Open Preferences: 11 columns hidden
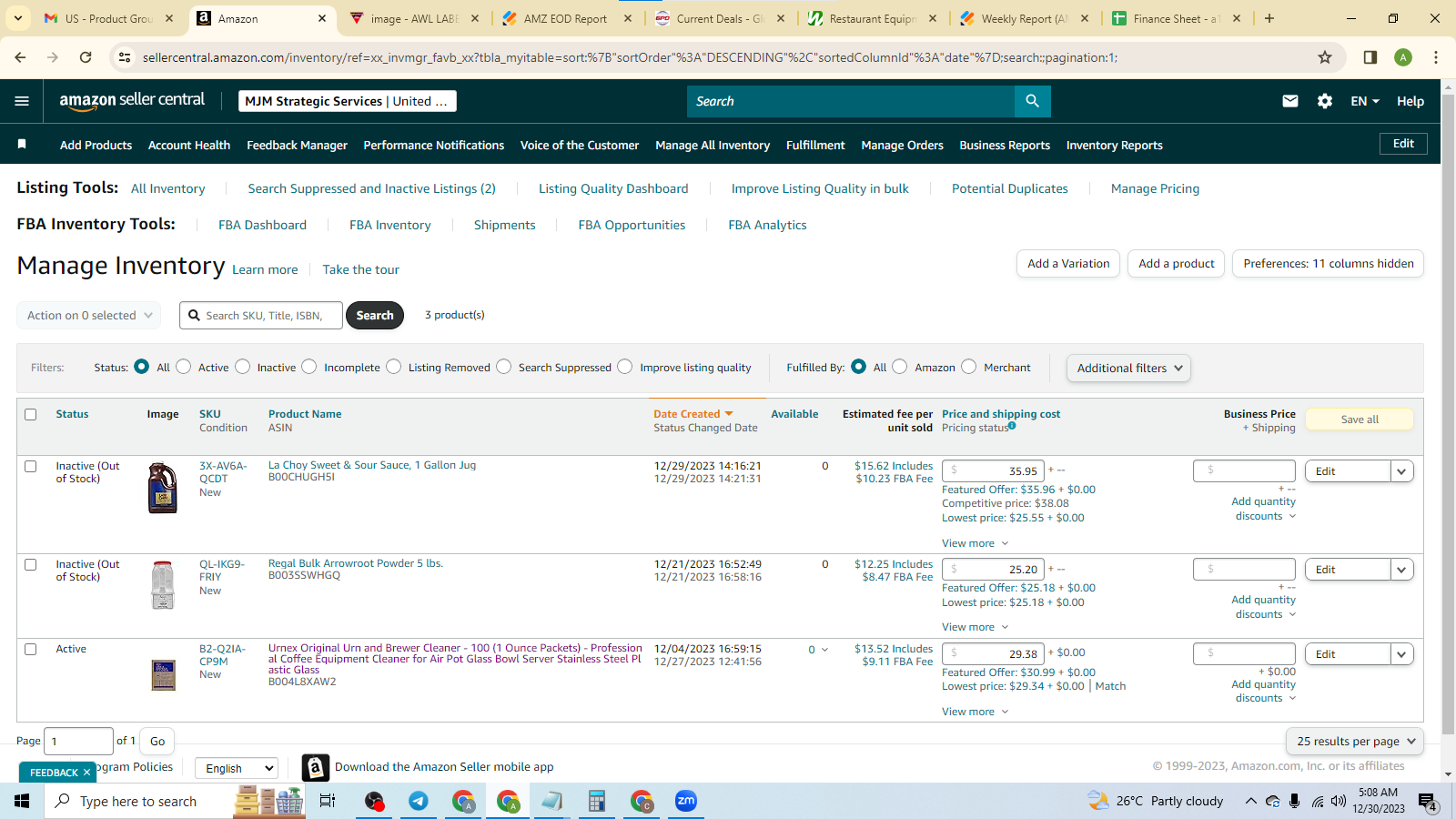 1329,264
